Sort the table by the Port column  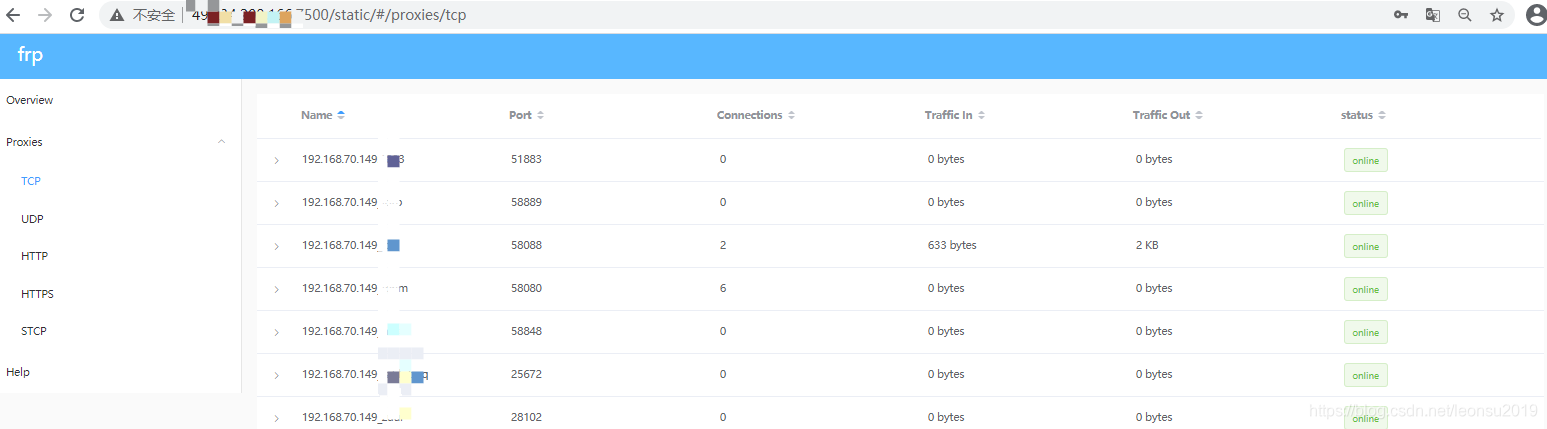coord(527,115)
